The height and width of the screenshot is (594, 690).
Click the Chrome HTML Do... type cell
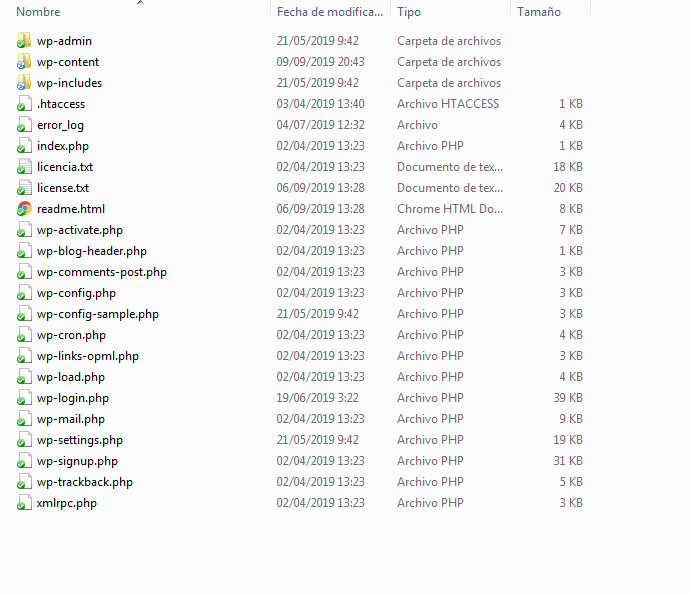(x=450, y=209)
